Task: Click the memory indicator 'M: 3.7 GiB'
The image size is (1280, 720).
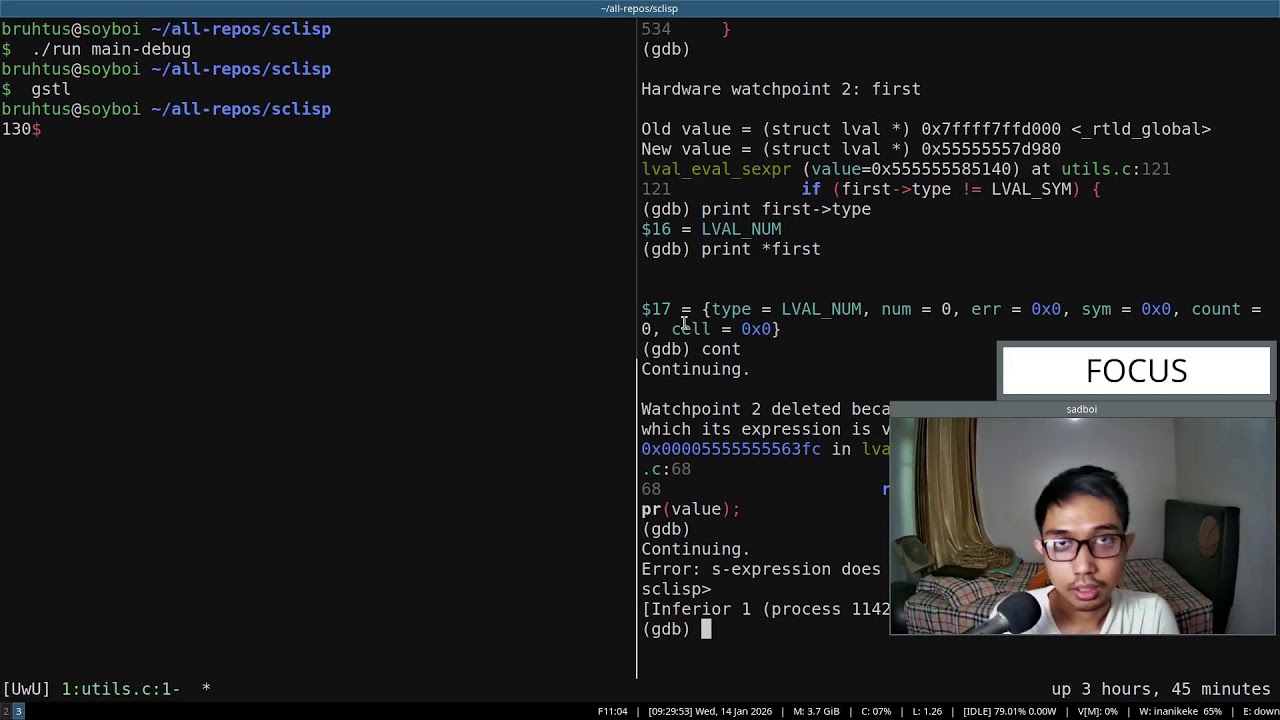Action: click(816, 712)
